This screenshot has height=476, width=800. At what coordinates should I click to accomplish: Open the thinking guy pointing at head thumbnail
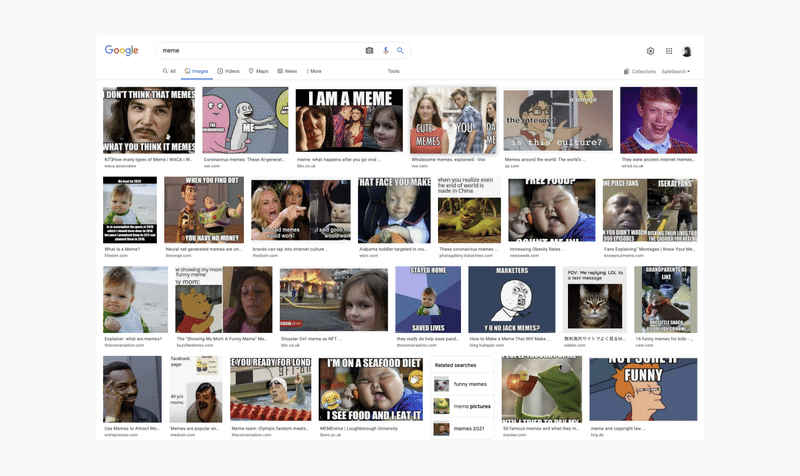tap(132, 389)
